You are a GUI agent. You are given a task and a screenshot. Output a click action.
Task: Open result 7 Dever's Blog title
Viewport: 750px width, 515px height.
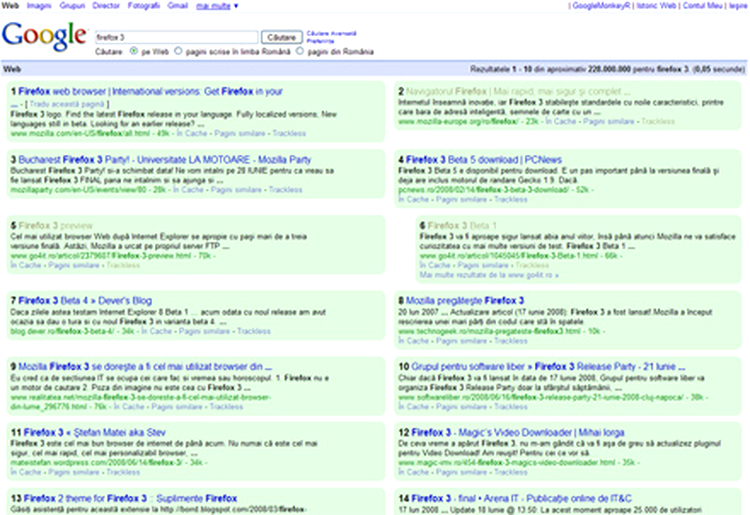[85, 301]
